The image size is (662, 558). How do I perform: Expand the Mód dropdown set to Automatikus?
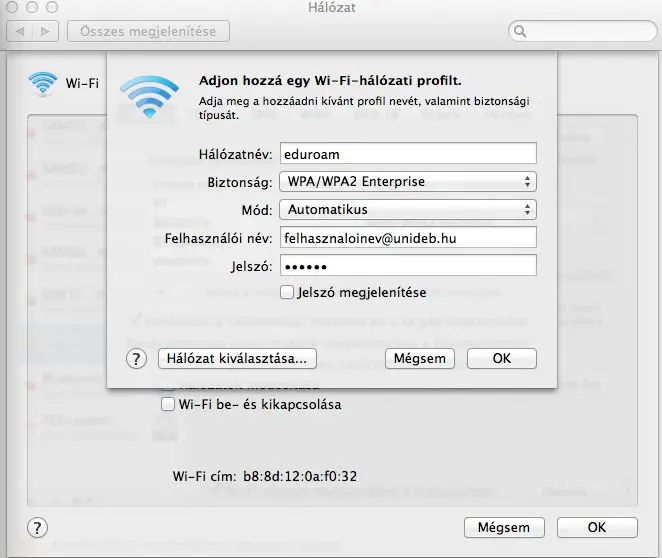(x=406, y=210)
